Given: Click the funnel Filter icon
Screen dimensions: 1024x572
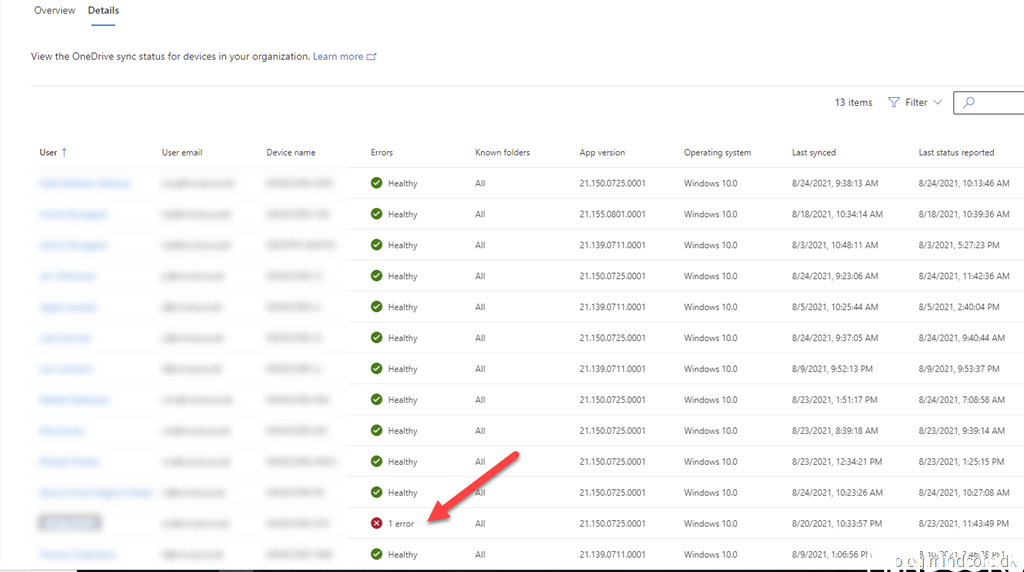Looking at the screenshot, I should (x=894, y=102).
